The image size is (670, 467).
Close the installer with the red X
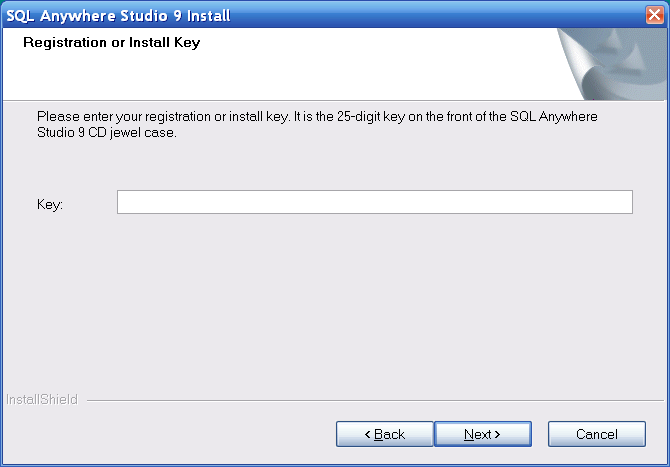pyautogui.click(x=655, y=14)
